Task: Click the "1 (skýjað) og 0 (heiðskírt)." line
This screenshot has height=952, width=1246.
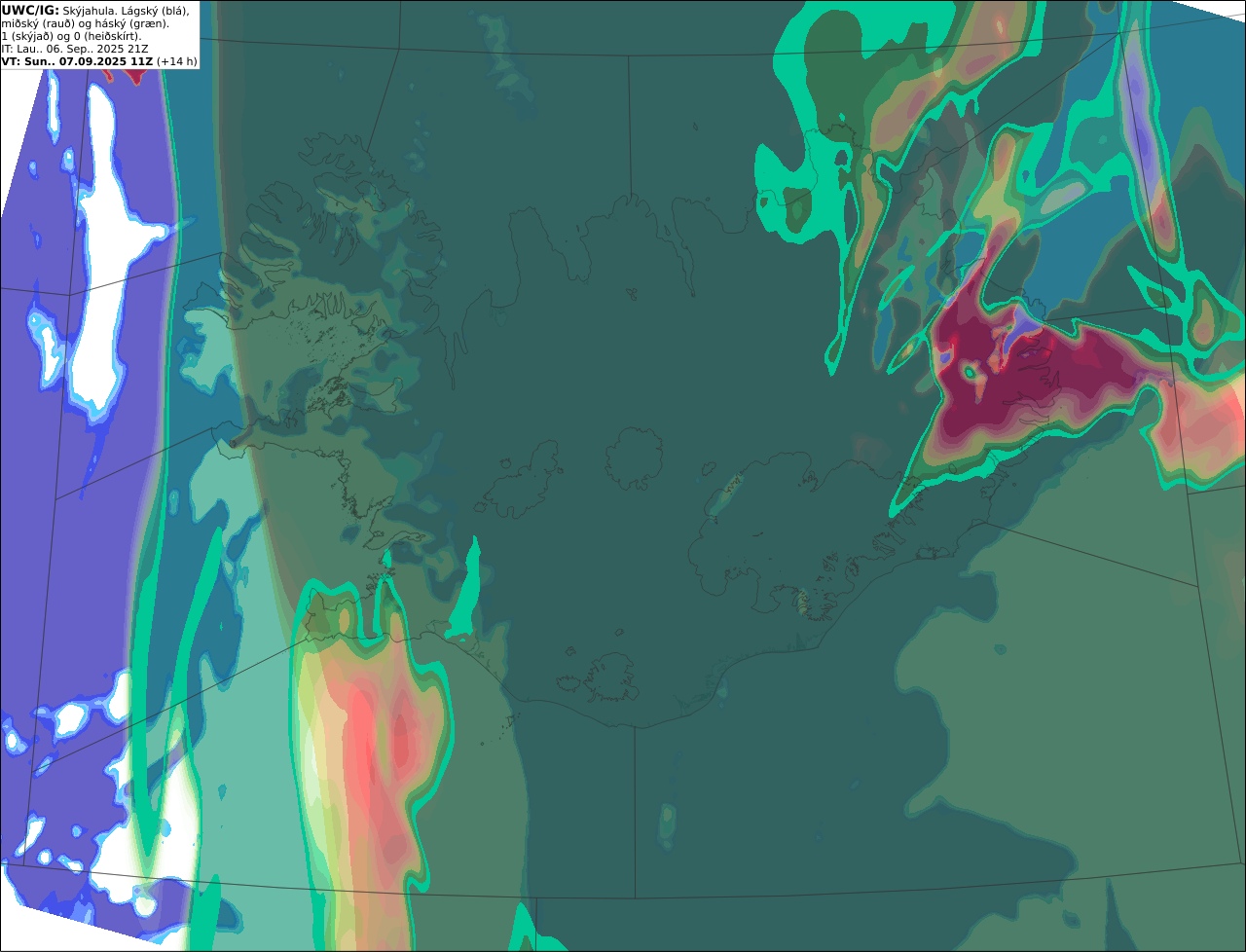Action: click(71, 36)
